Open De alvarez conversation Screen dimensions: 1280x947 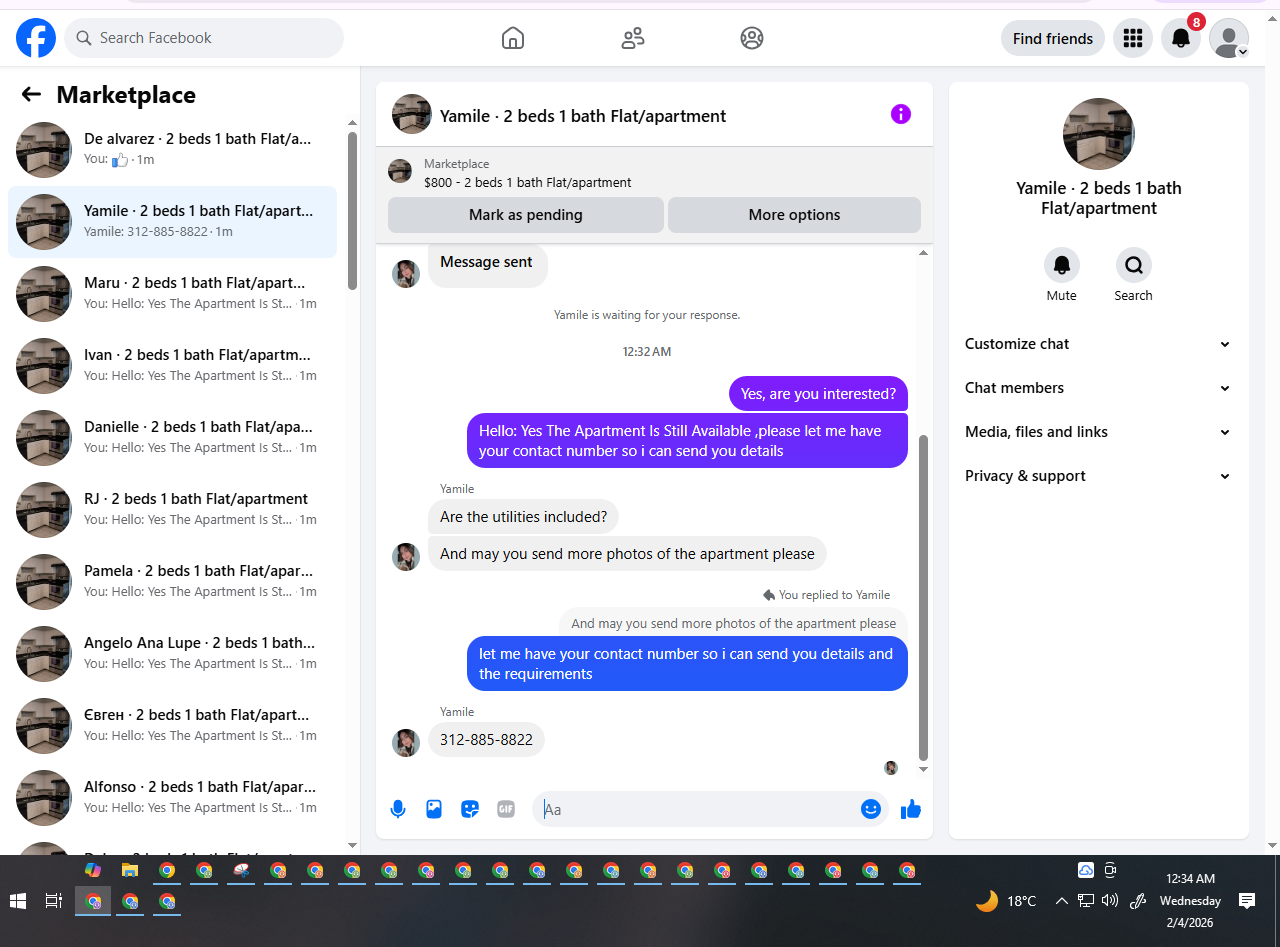(172, 150)
